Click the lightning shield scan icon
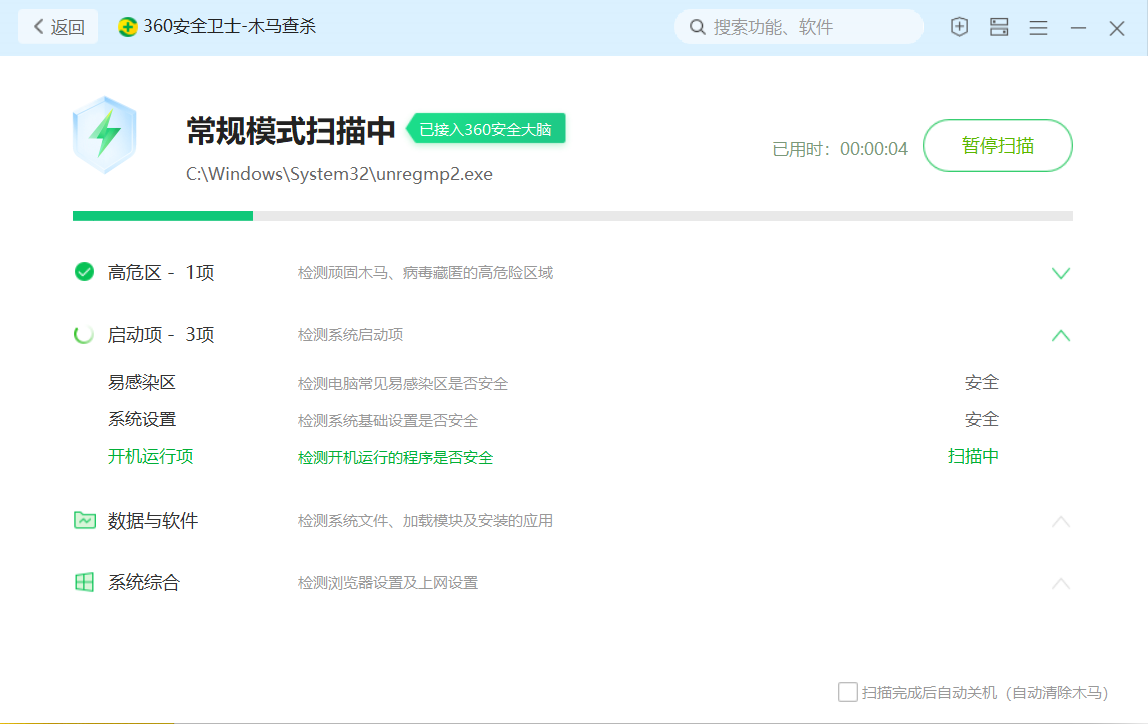Screen dimensions: 1148x724 104,135
